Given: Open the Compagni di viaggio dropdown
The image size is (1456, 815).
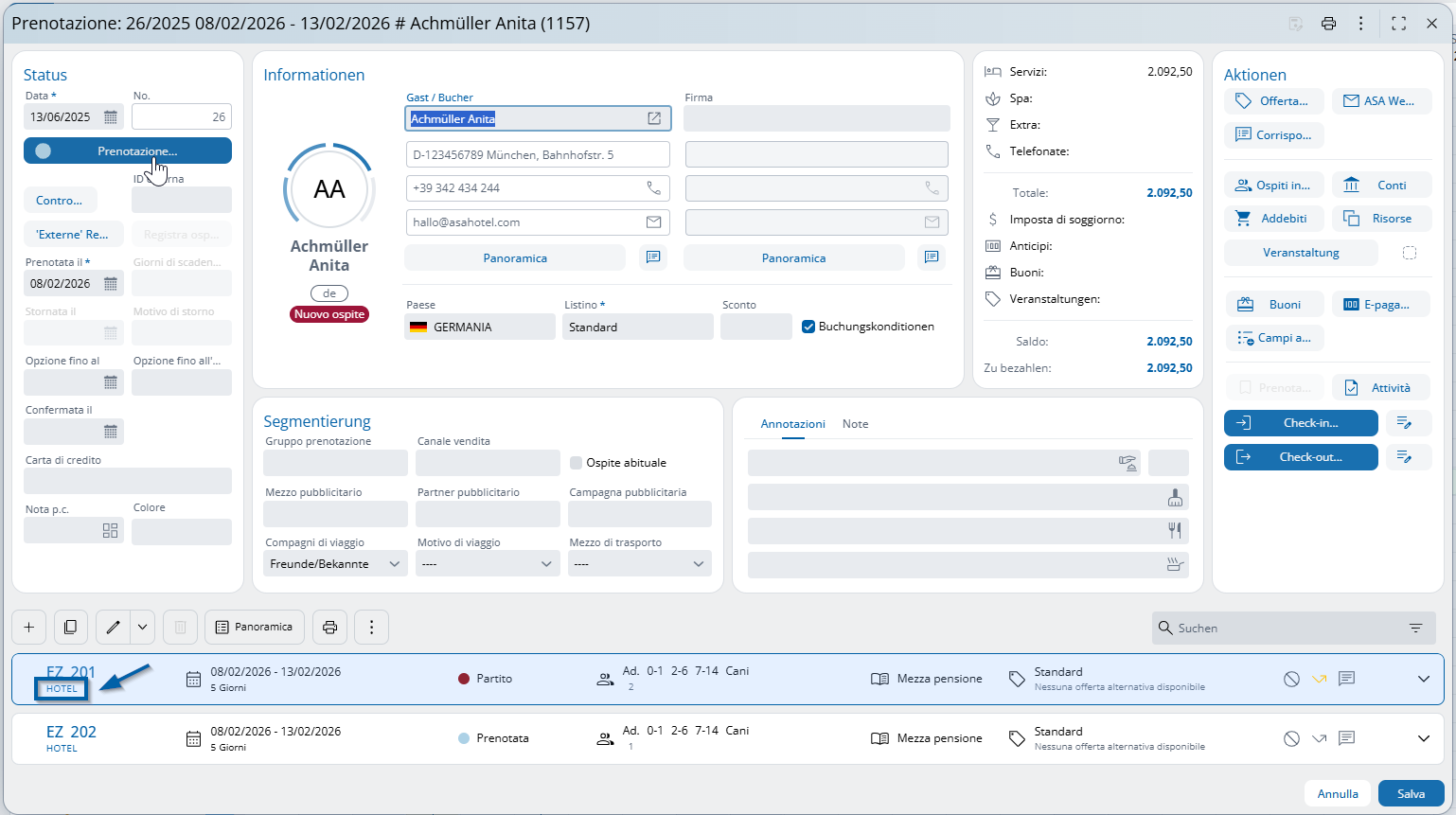Looking at the screenshot, I should [x=335, y=564].
